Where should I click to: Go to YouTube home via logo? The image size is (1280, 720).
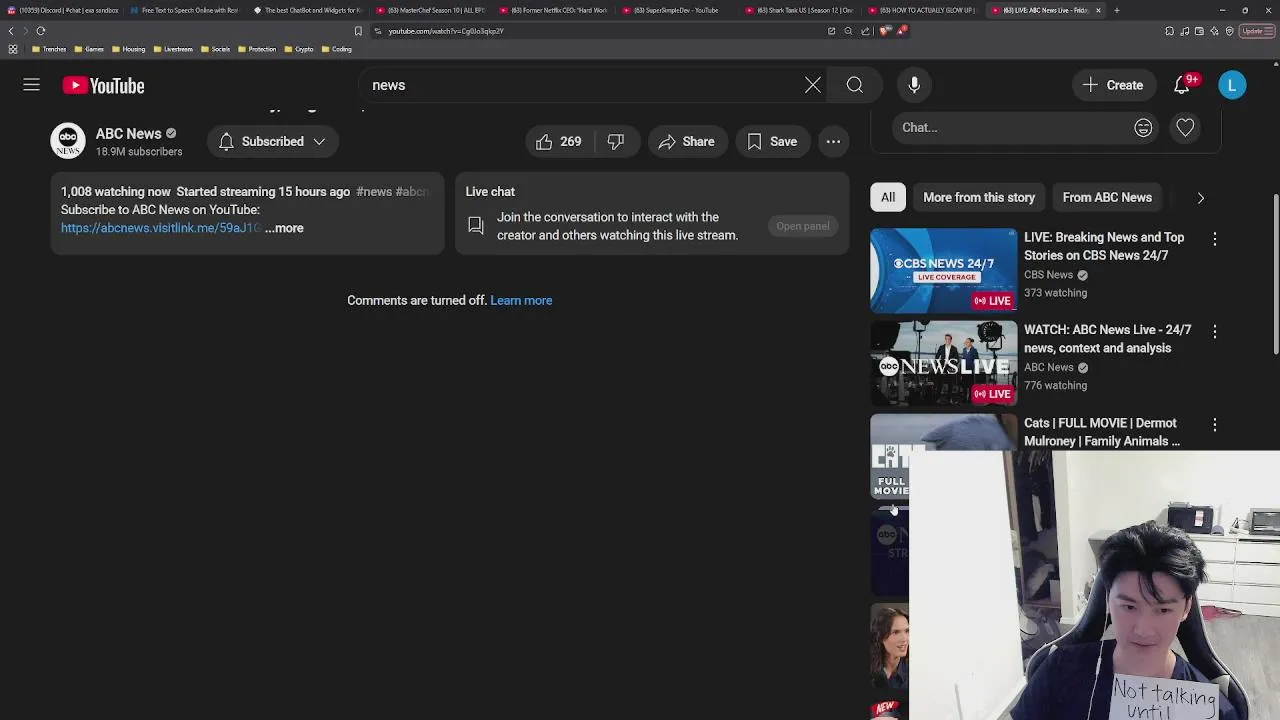(x=104, y=86)
